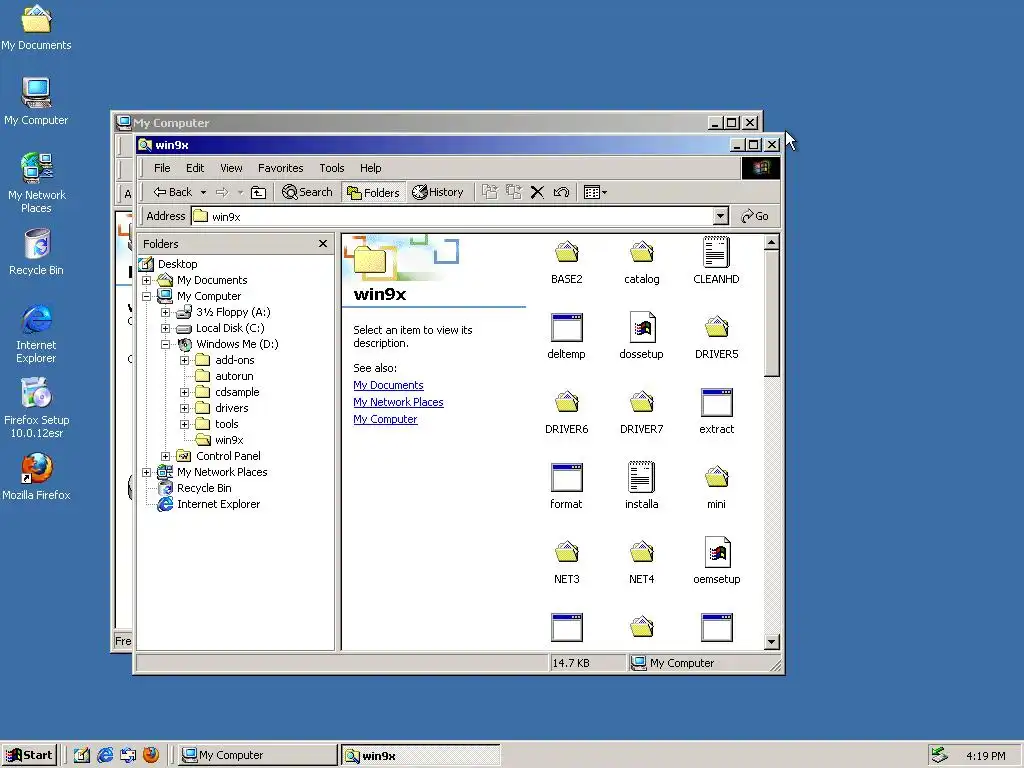This screenshot has width=1024, height=768.
Task: Expand 3½ Floppy (A:) tree node
Action: (x=165, y=312)
